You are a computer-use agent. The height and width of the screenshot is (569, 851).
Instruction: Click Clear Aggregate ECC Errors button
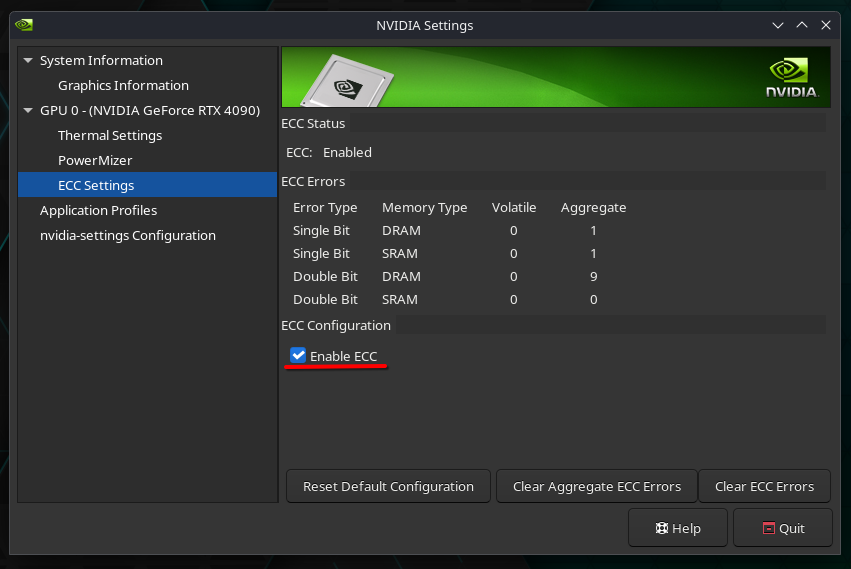coord(596,486)
